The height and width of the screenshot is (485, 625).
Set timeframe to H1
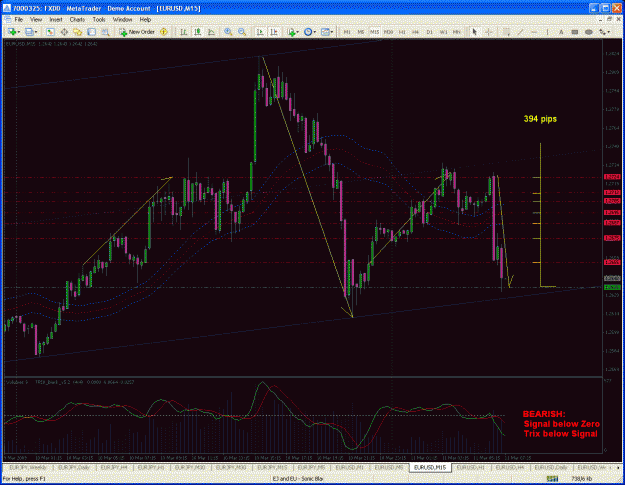pyautogui.click(x=402, y=32)
